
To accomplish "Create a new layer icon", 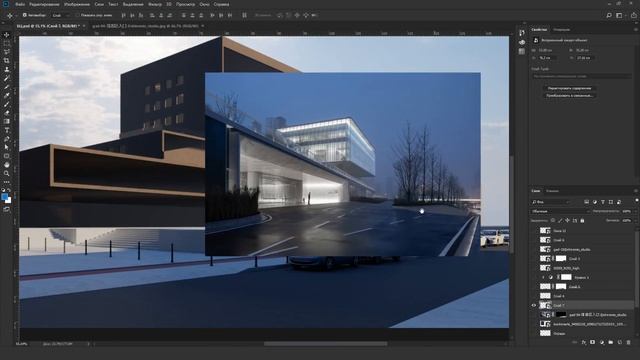I will click(x=620, y=342).
